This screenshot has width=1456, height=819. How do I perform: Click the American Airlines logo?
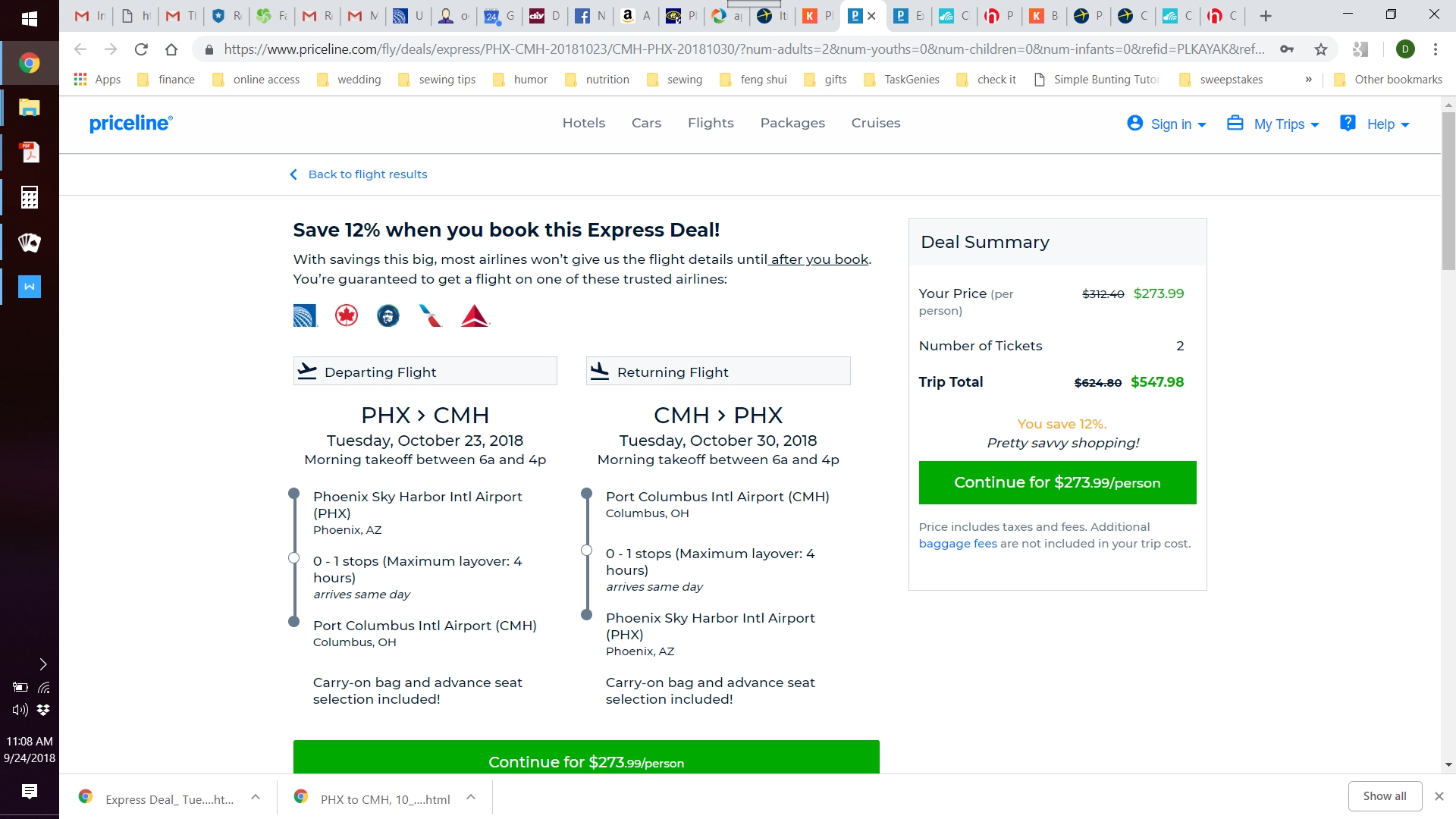430,315
